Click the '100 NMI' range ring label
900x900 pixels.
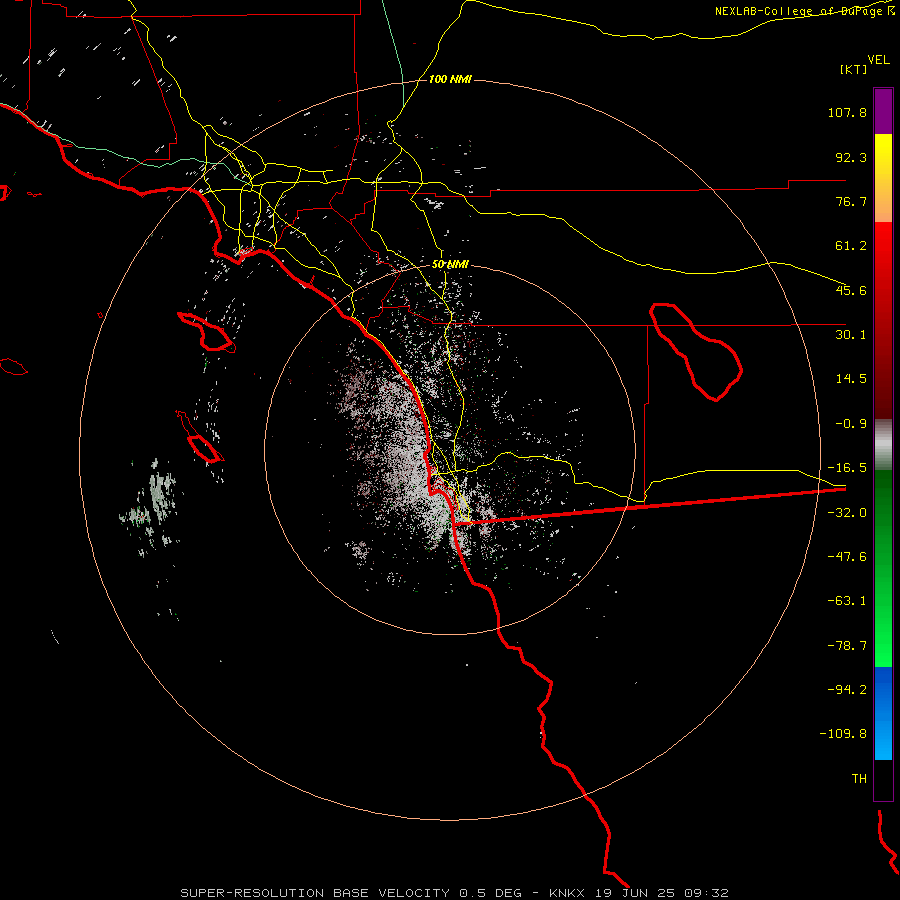(450, 79)
